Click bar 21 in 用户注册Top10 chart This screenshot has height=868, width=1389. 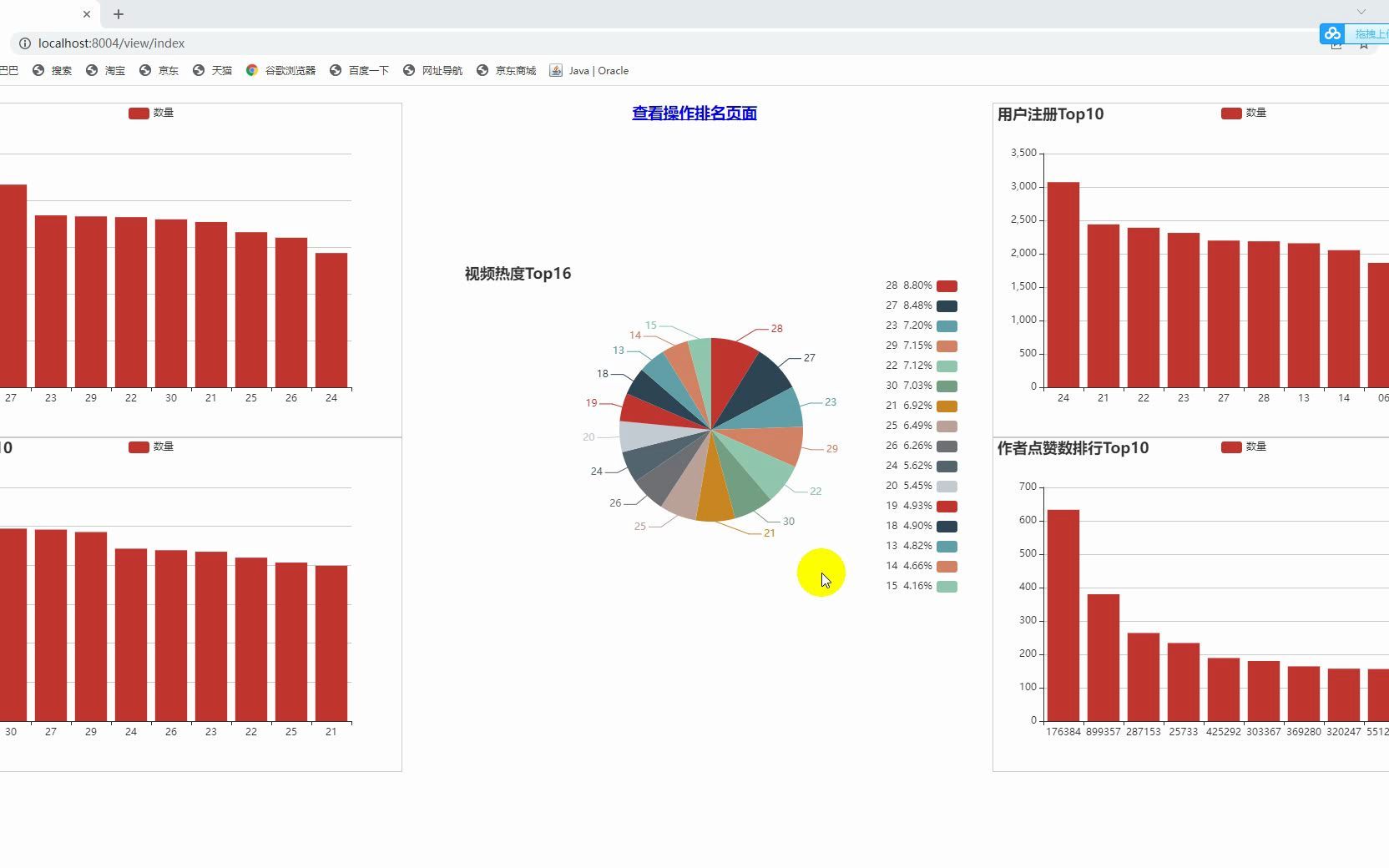(1104, 305)
